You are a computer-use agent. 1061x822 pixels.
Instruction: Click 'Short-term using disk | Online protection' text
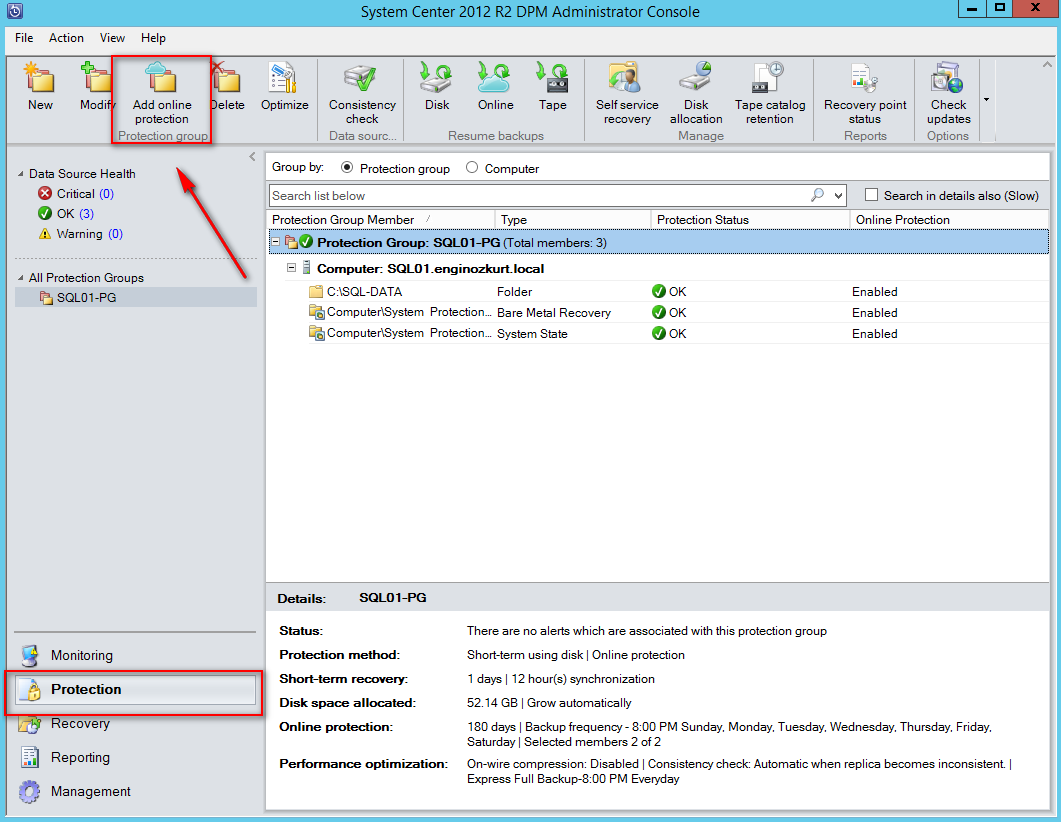575,655
